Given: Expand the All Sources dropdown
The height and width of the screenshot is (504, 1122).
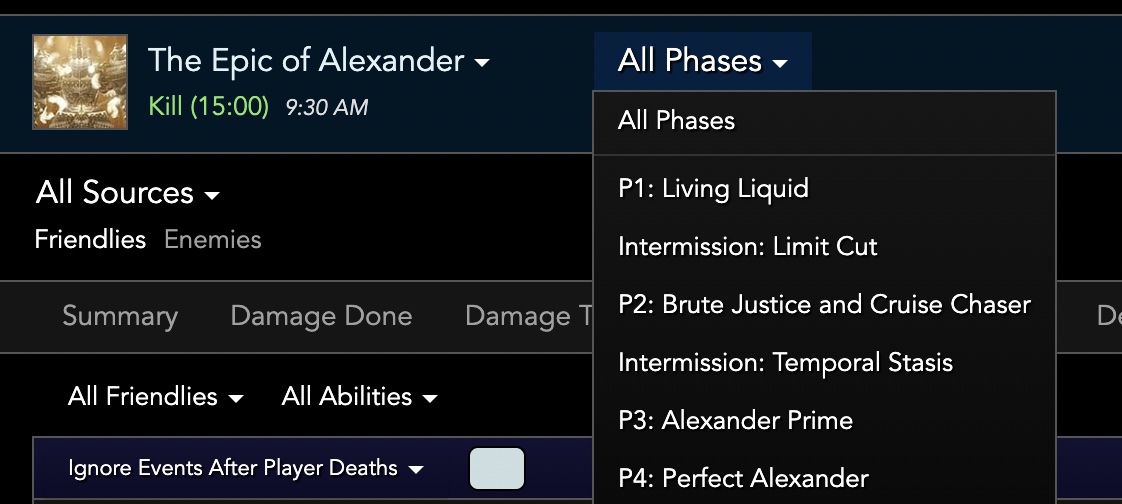Looking at the screenshot, I should (x=128, y=193).
